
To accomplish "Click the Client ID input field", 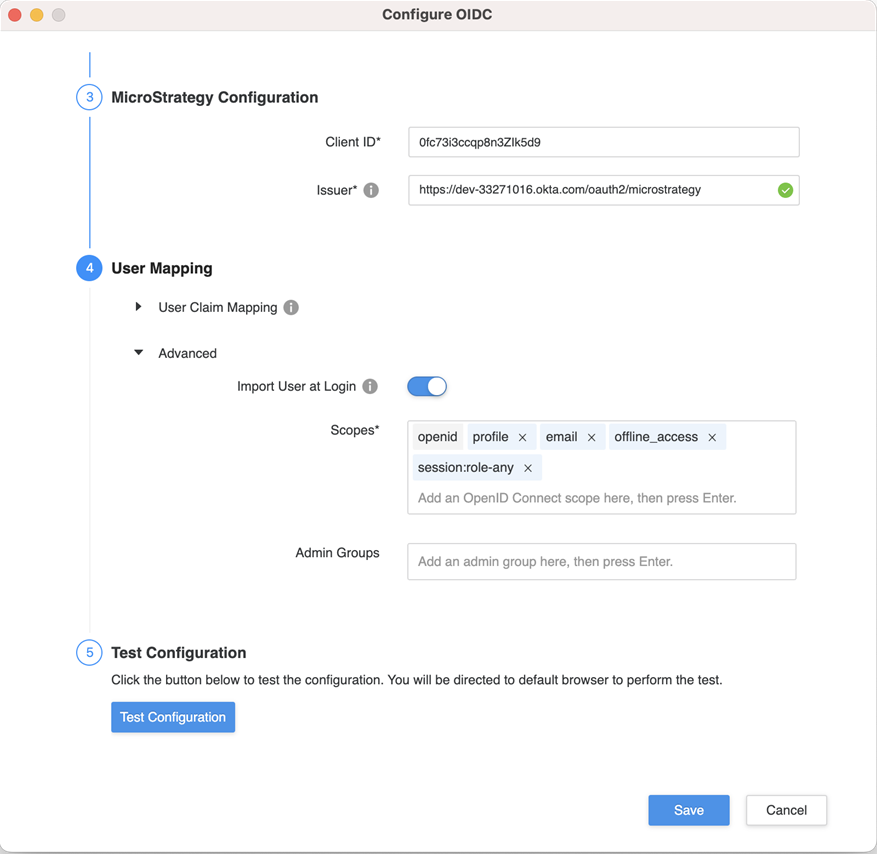I will pos(603,142).
